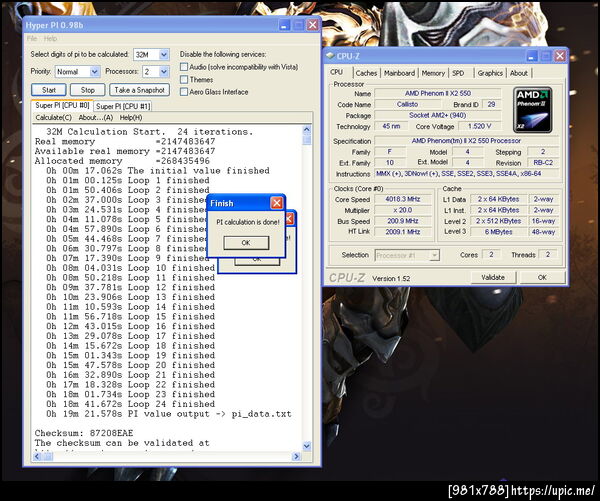Click the Bus Speed value 200.9 MHz
600x501 pixels.
(403, 221)
